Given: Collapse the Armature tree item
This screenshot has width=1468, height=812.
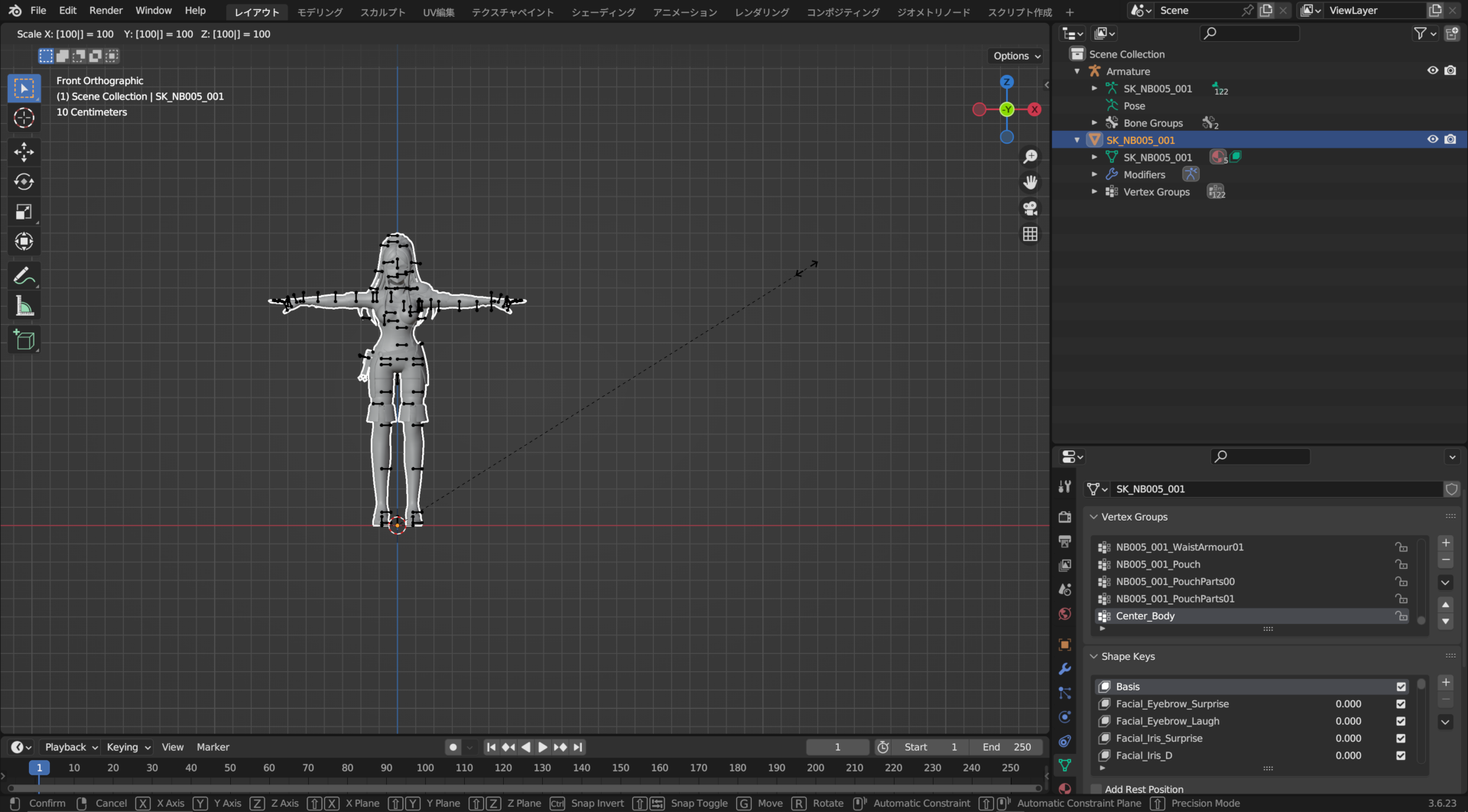Looking at the screenshot, I should point(1077,71).
